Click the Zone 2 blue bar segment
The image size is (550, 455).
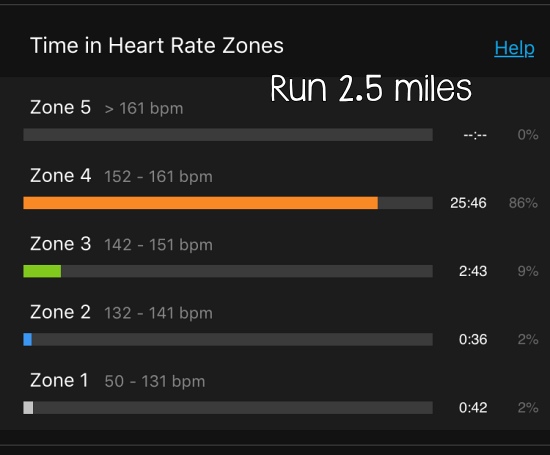[28, 340]
